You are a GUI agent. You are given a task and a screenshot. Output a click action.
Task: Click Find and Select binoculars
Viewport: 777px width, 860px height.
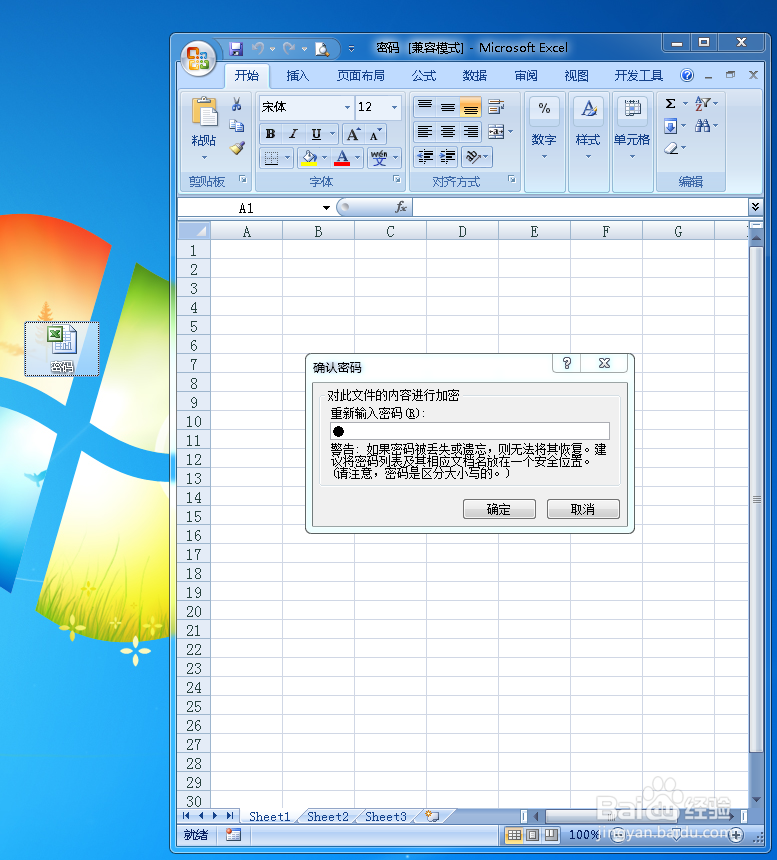(702, 126)
